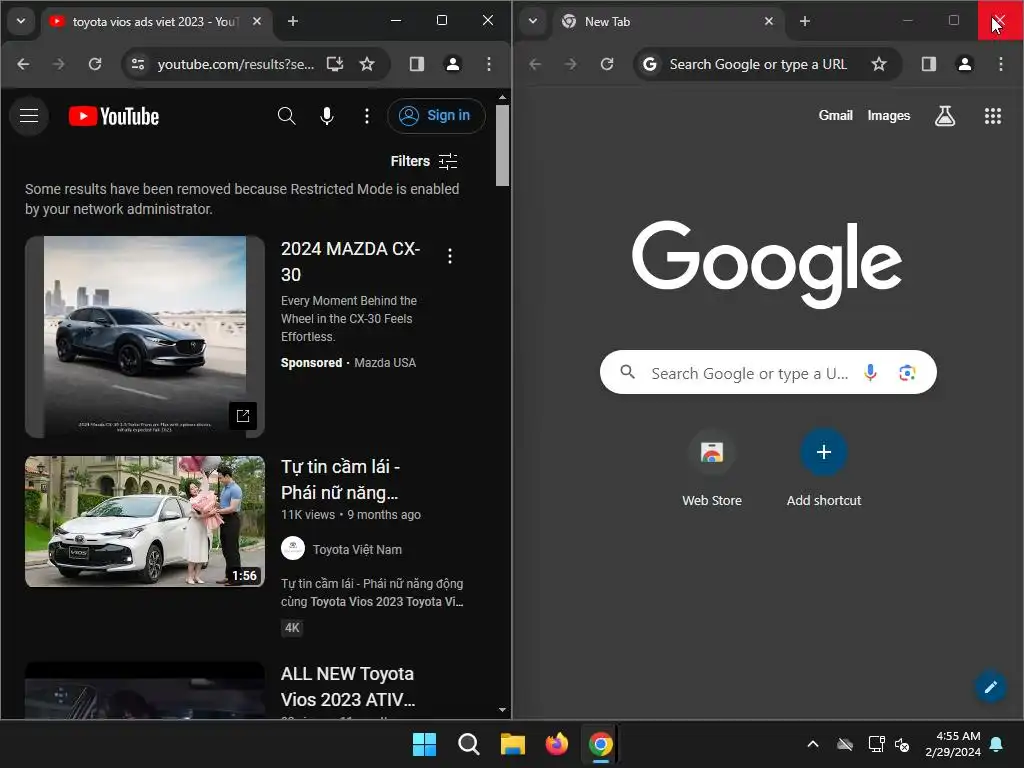Screen dimensions: 1024x768
Task: Add new tab in YouTube window
Action: coord(293,21)
